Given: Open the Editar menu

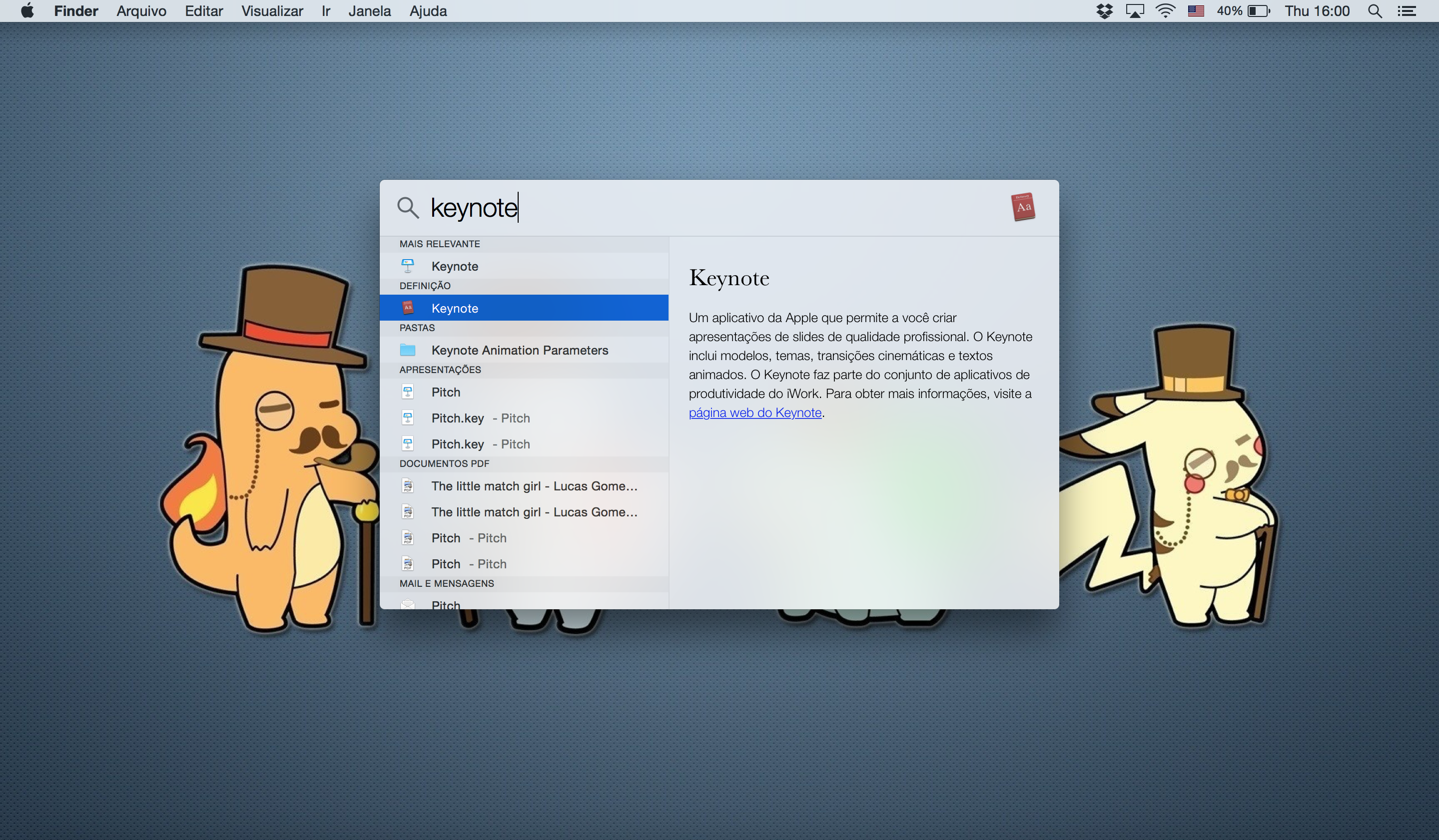Looking at the screenshot, I should coord(204,11).
